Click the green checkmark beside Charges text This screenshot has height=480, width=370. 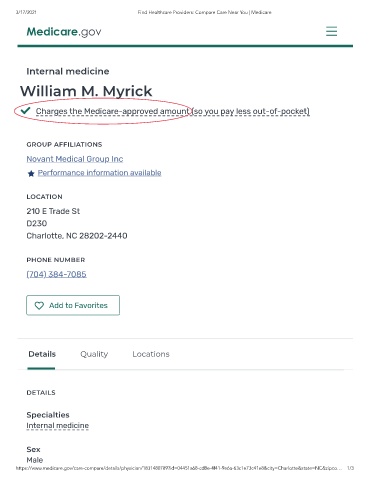click(x=25, y=111)
